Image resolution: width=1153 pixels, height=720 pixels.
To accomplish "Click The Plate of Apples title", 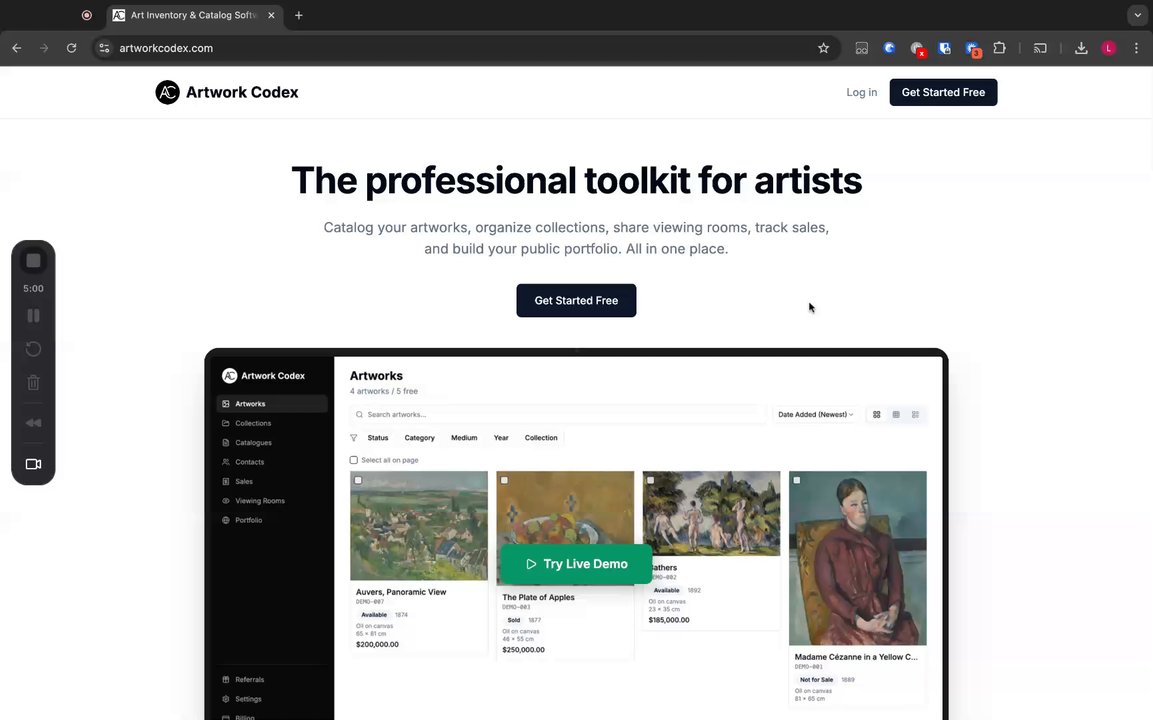I will point(538,597).
